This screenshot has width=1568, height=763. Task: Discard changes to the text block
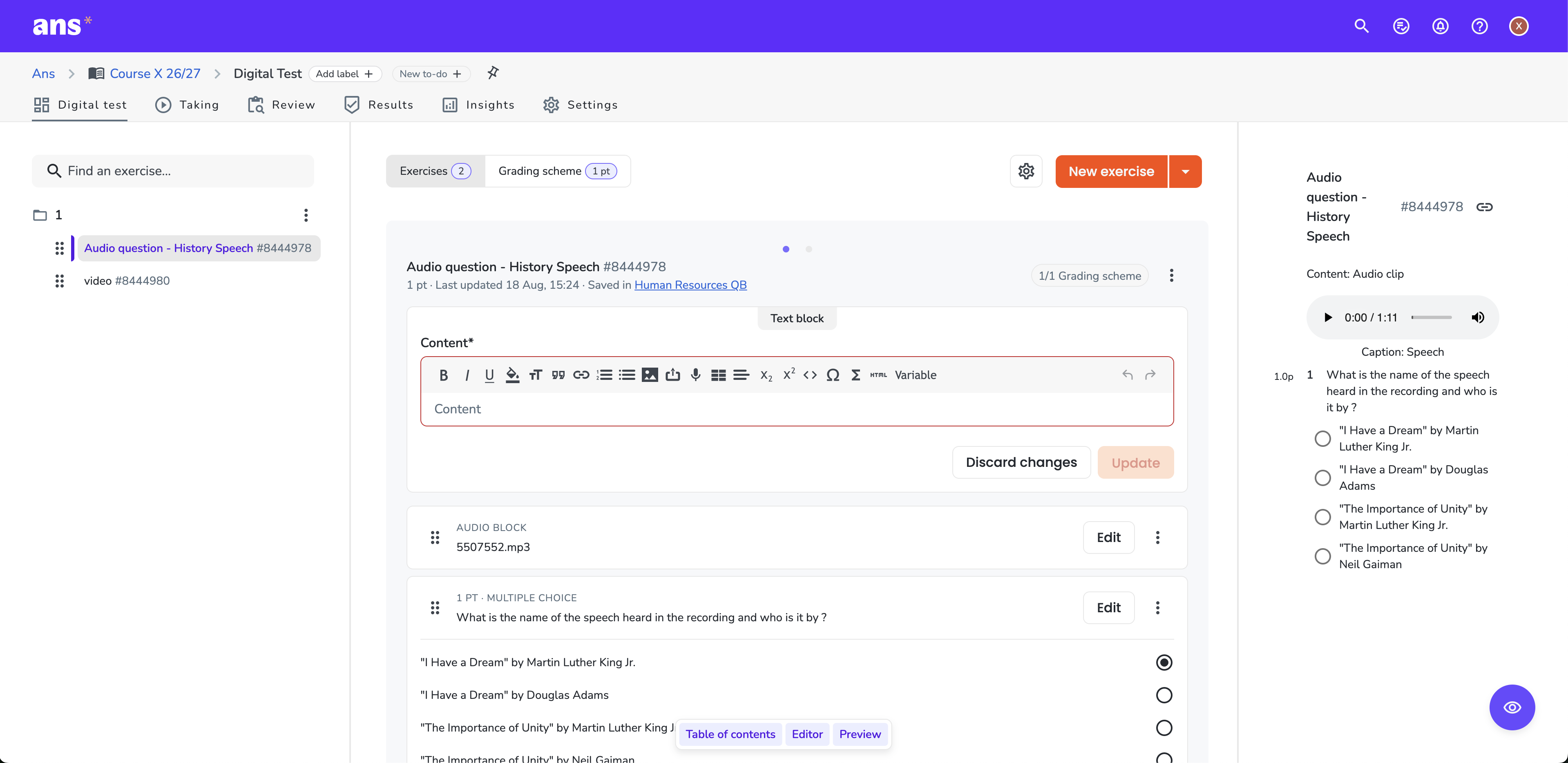pos(1021,462)
